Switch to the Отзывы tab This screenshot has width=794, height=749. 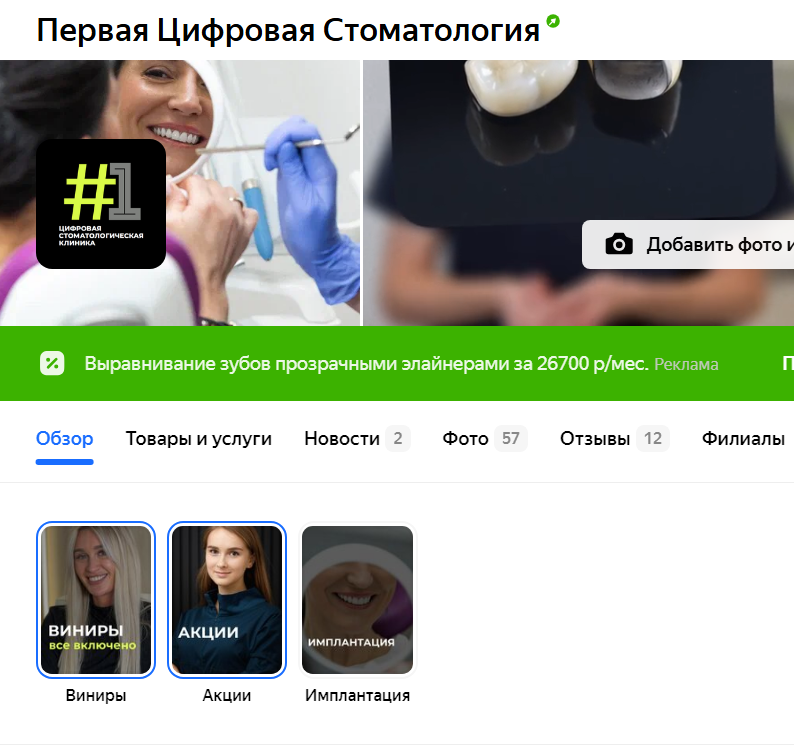(x=615, y=439)
